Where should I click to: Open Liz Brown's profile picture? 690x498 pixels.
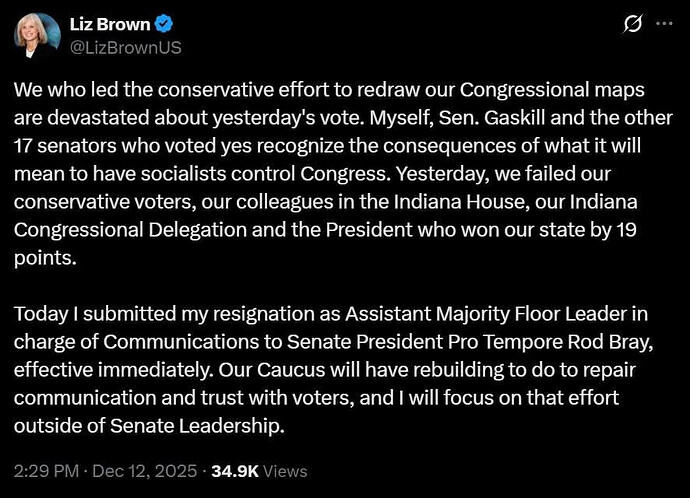pos(39,35)
